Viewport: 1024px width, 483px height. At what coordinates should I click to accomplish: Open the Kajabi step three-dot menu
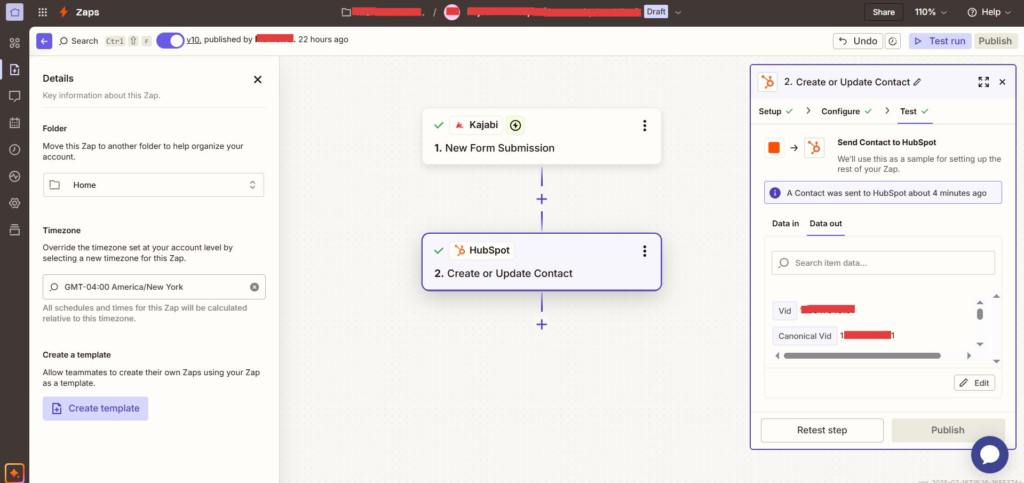pos(645,125)
